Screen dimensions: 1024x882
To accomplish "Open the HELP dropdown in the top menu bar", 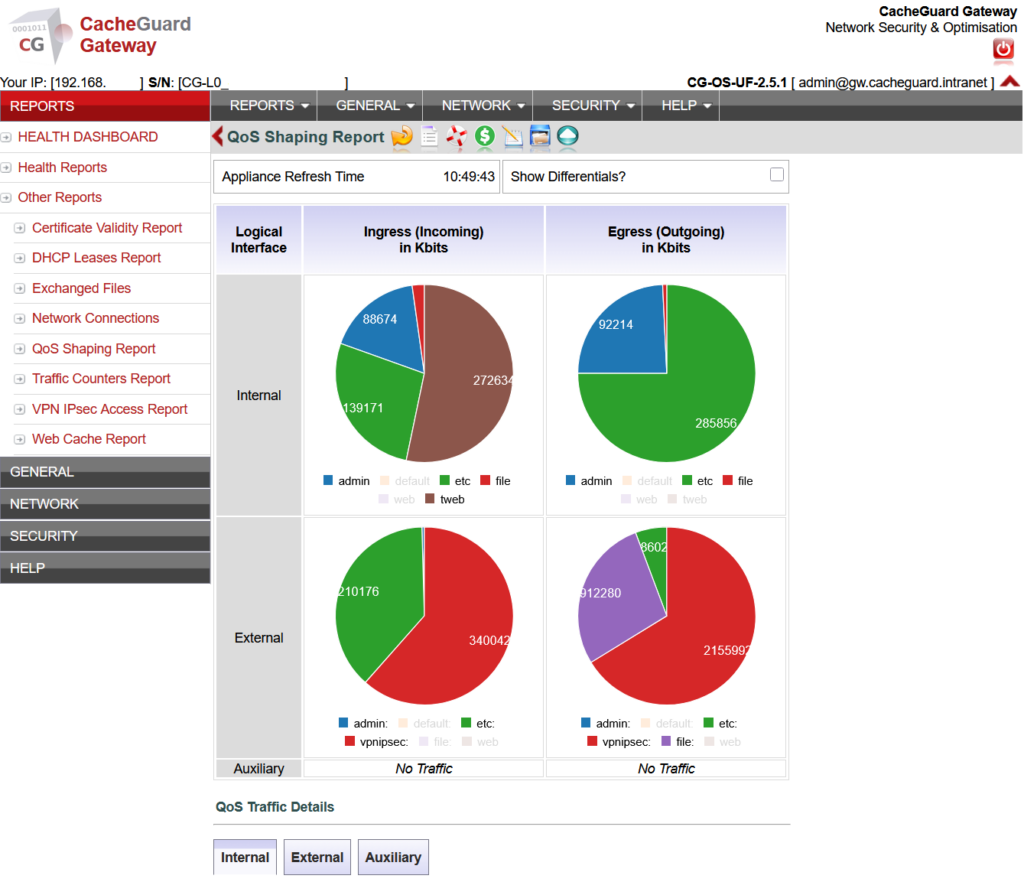I will pyautogui.click(x=686, y=106).
